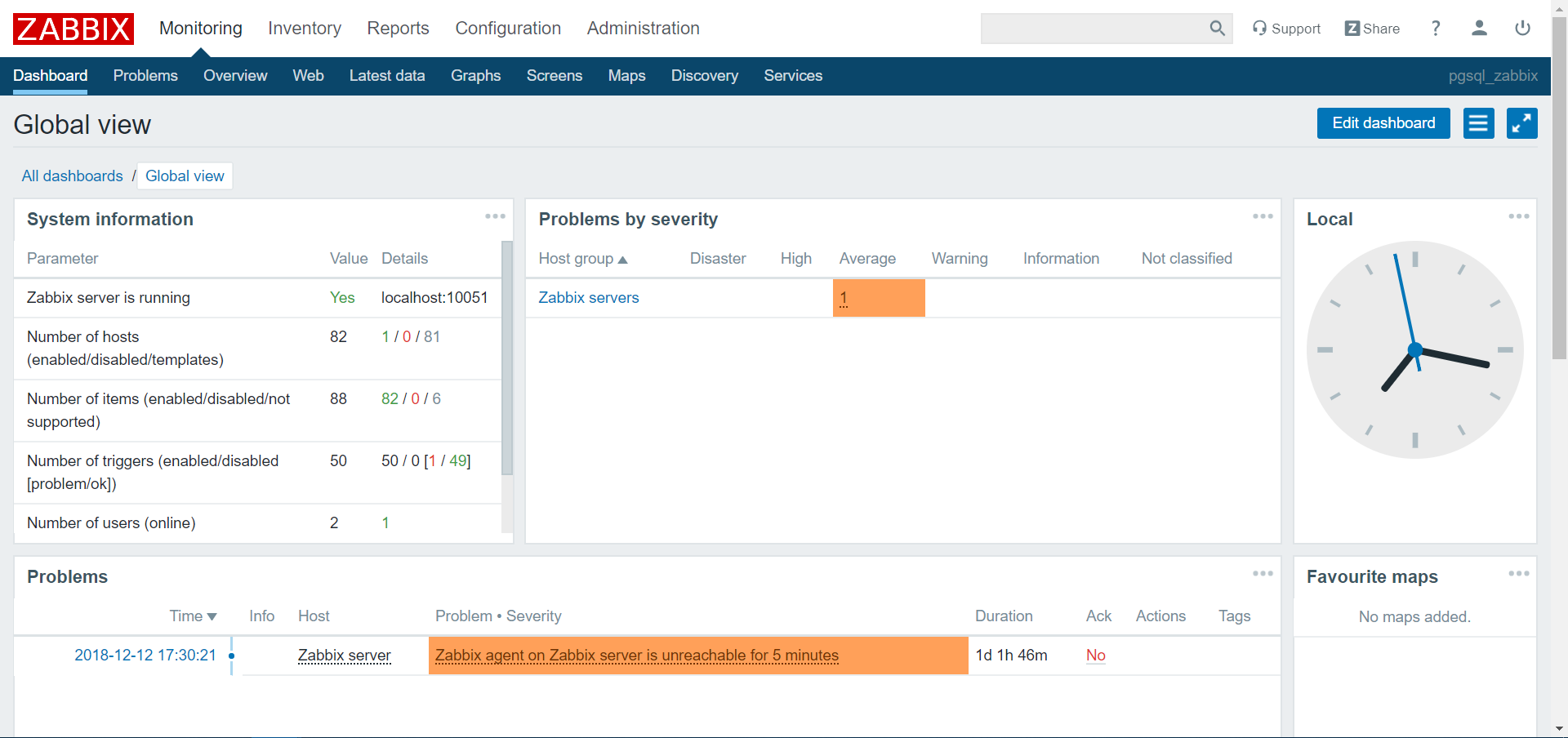
Task: Switch to the Latest data tab
Action: pos(387,76)
